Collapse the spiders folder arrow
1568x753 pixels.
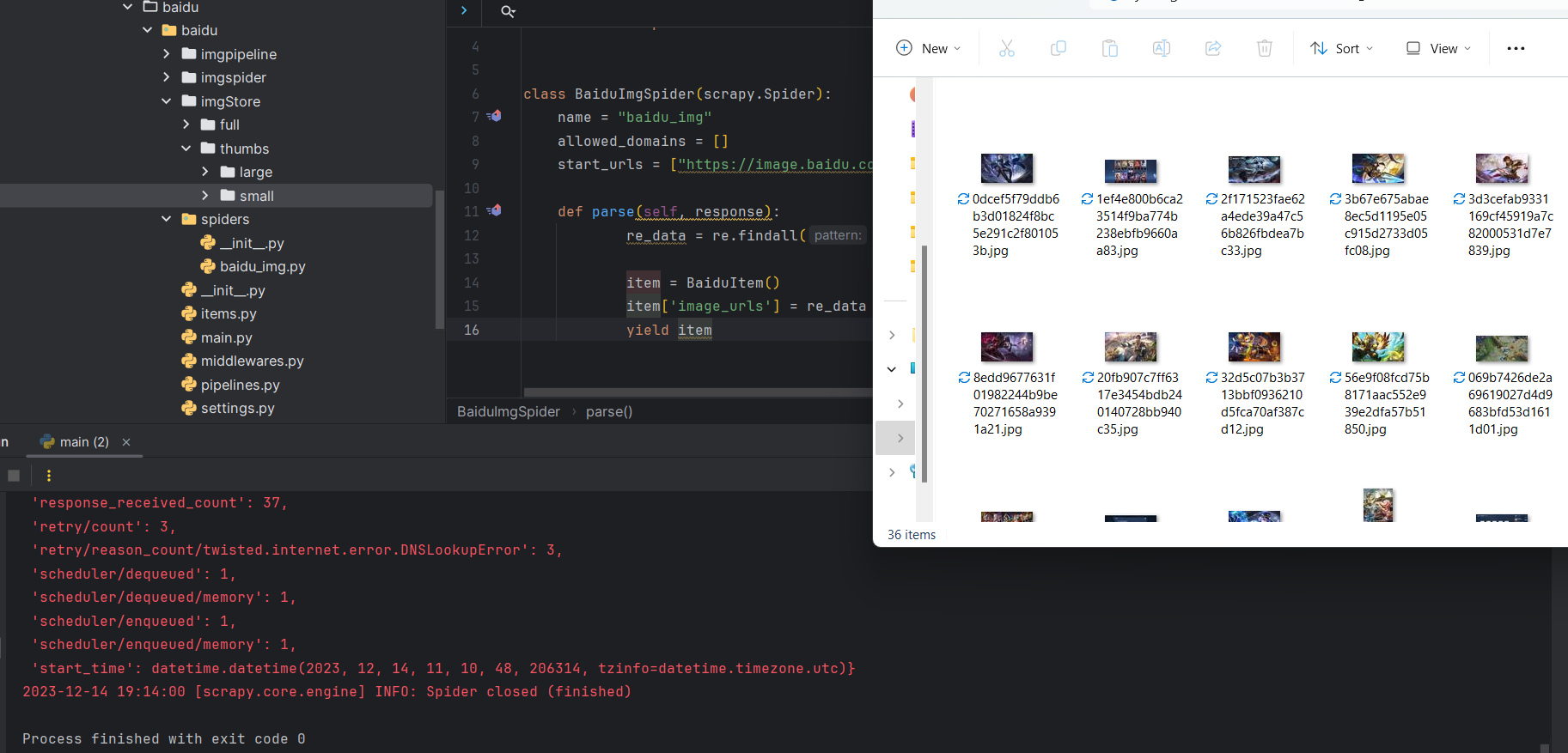[x=167, y=219]
